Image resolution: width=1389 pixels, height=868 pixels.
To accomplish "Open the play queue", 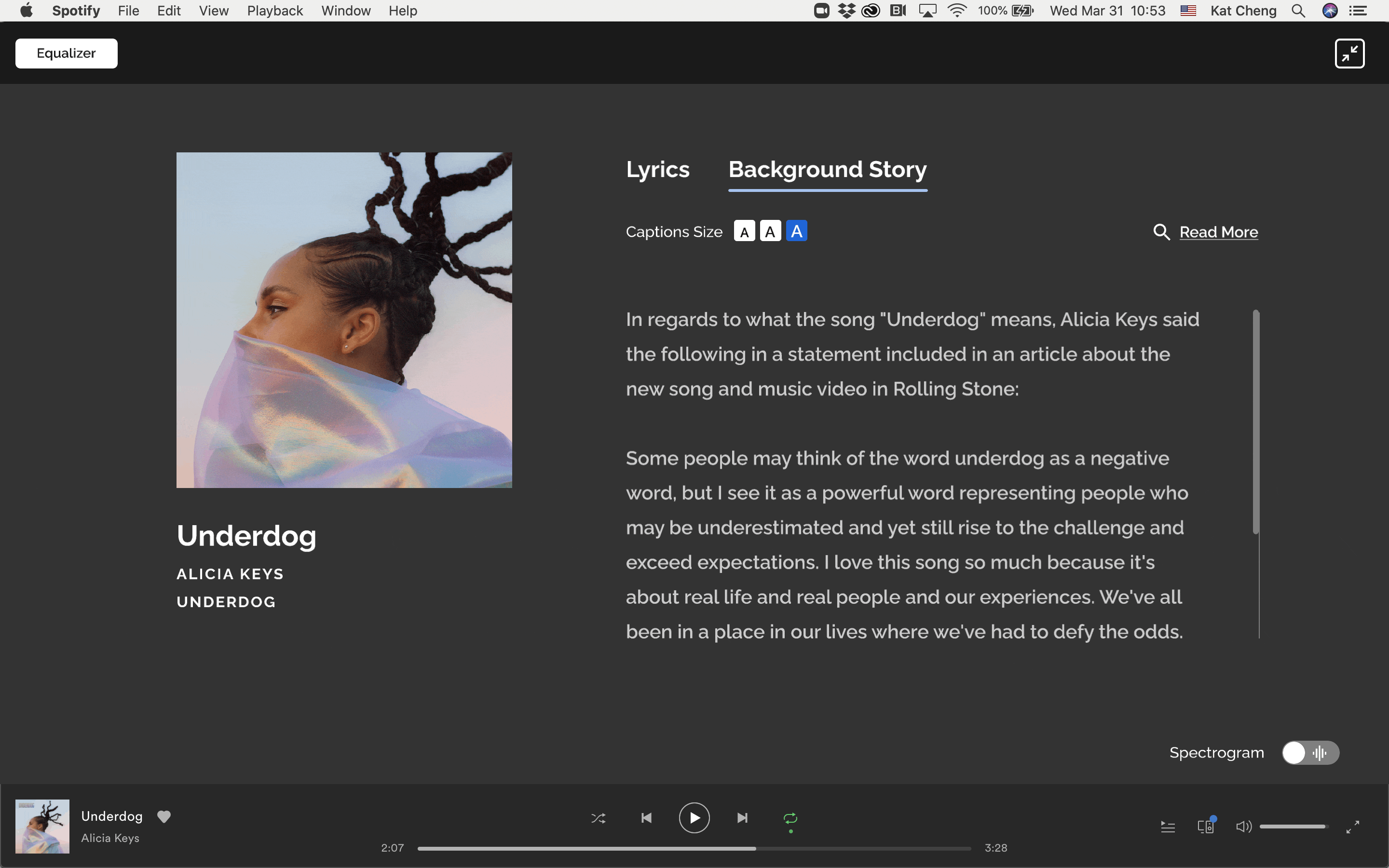I will click(1168, 827).
